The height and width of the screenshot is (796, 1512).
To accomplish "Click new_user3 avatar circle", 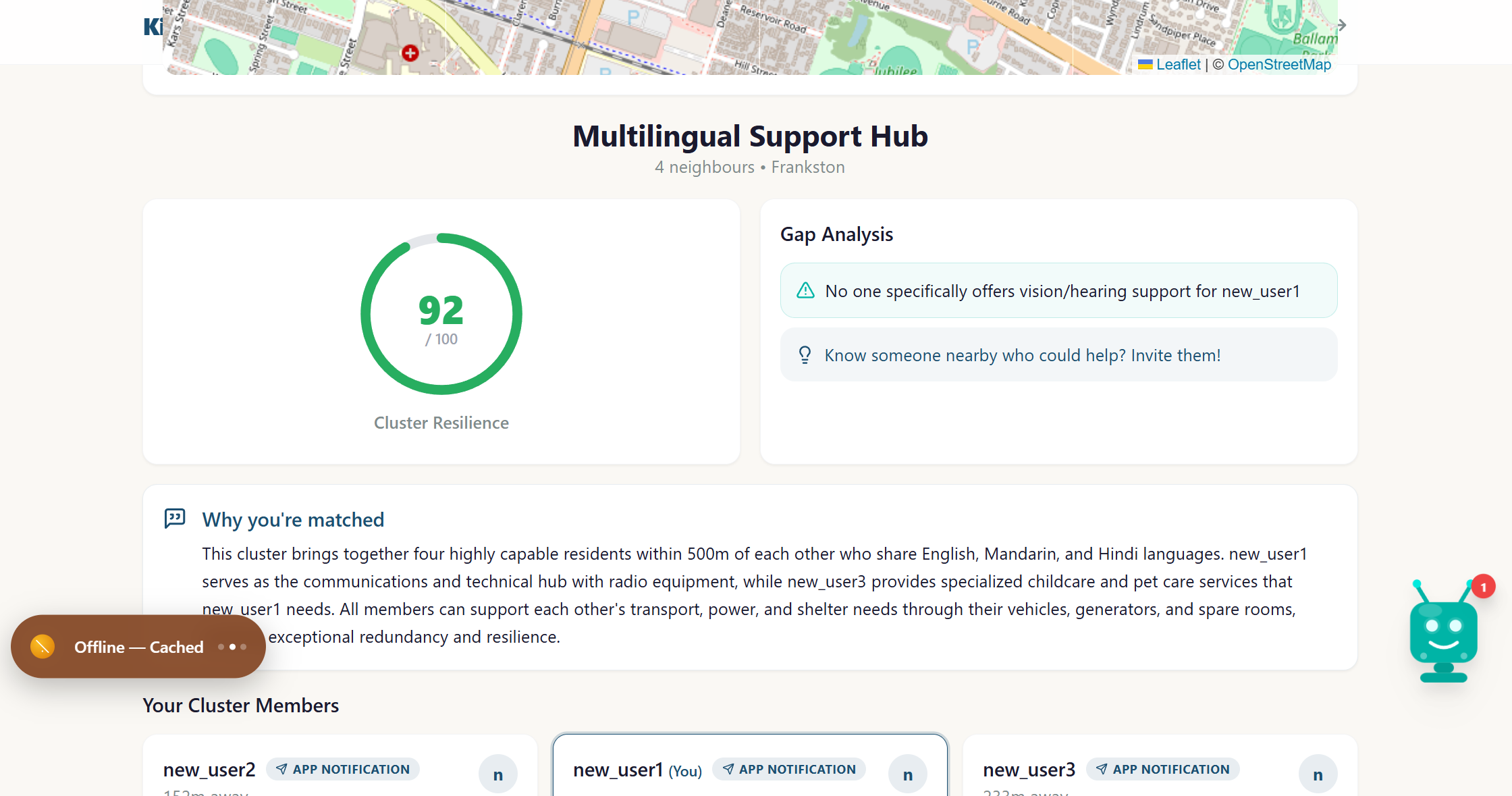I will pos(1317,774).
